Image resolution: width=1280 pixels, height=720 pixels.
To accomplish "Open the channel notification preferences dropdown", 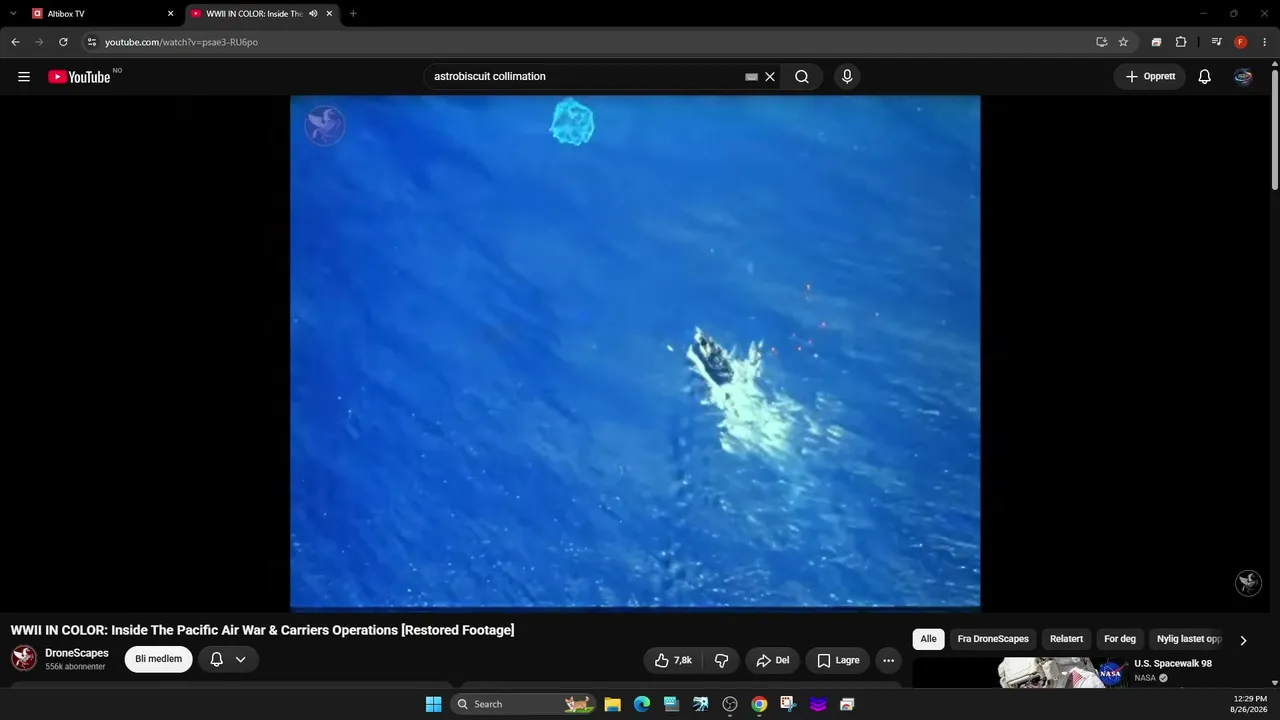I will (227, 660).
